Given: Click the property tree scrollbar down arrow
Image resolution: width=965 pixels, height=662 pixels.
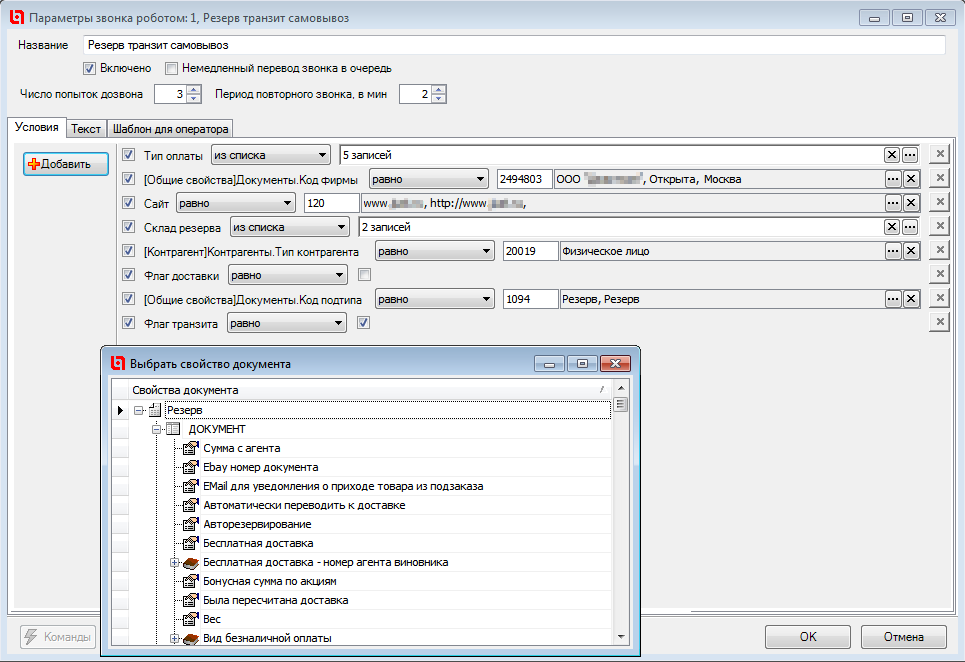Looking at the screenshot, I should tap(621, 637).
